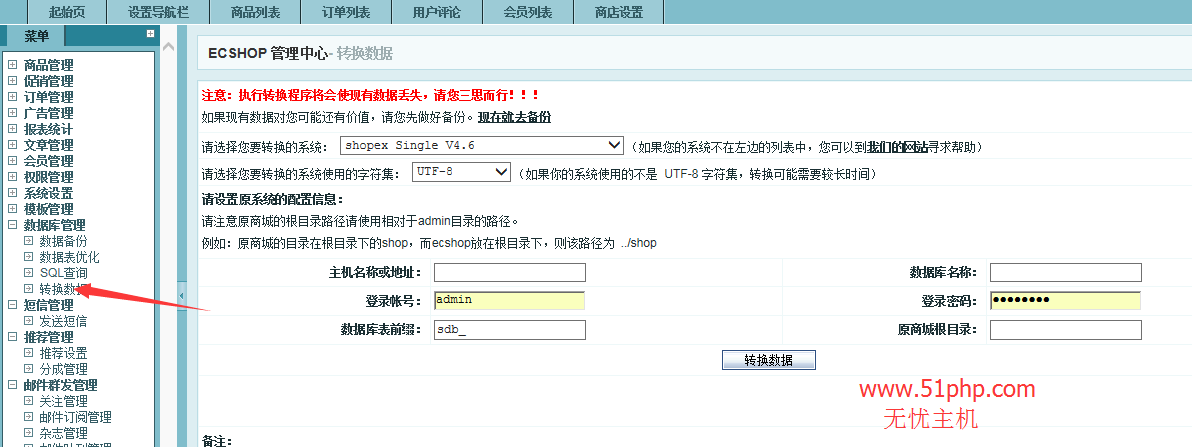Click the arrow icon beside SQL查询
This screenshot has height=447, width=1192.
pos(29,273)
